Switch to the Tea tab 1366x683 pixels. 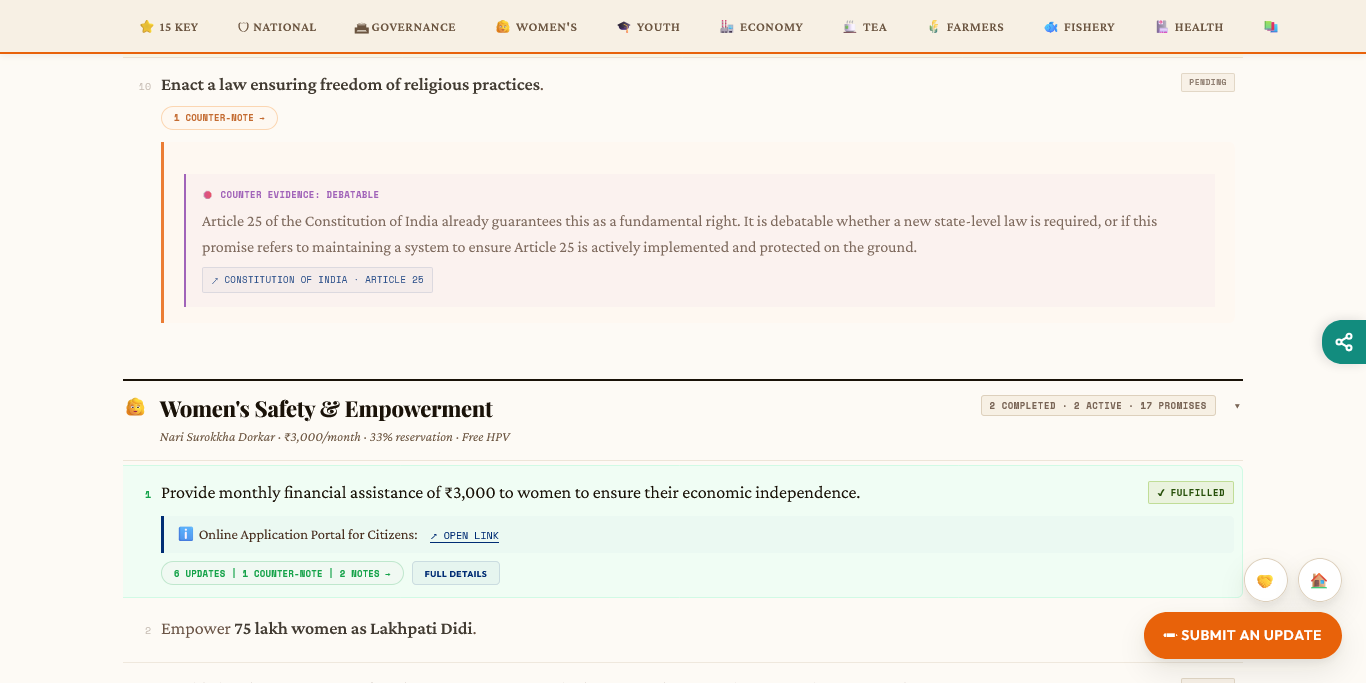(x=865, y=27)
